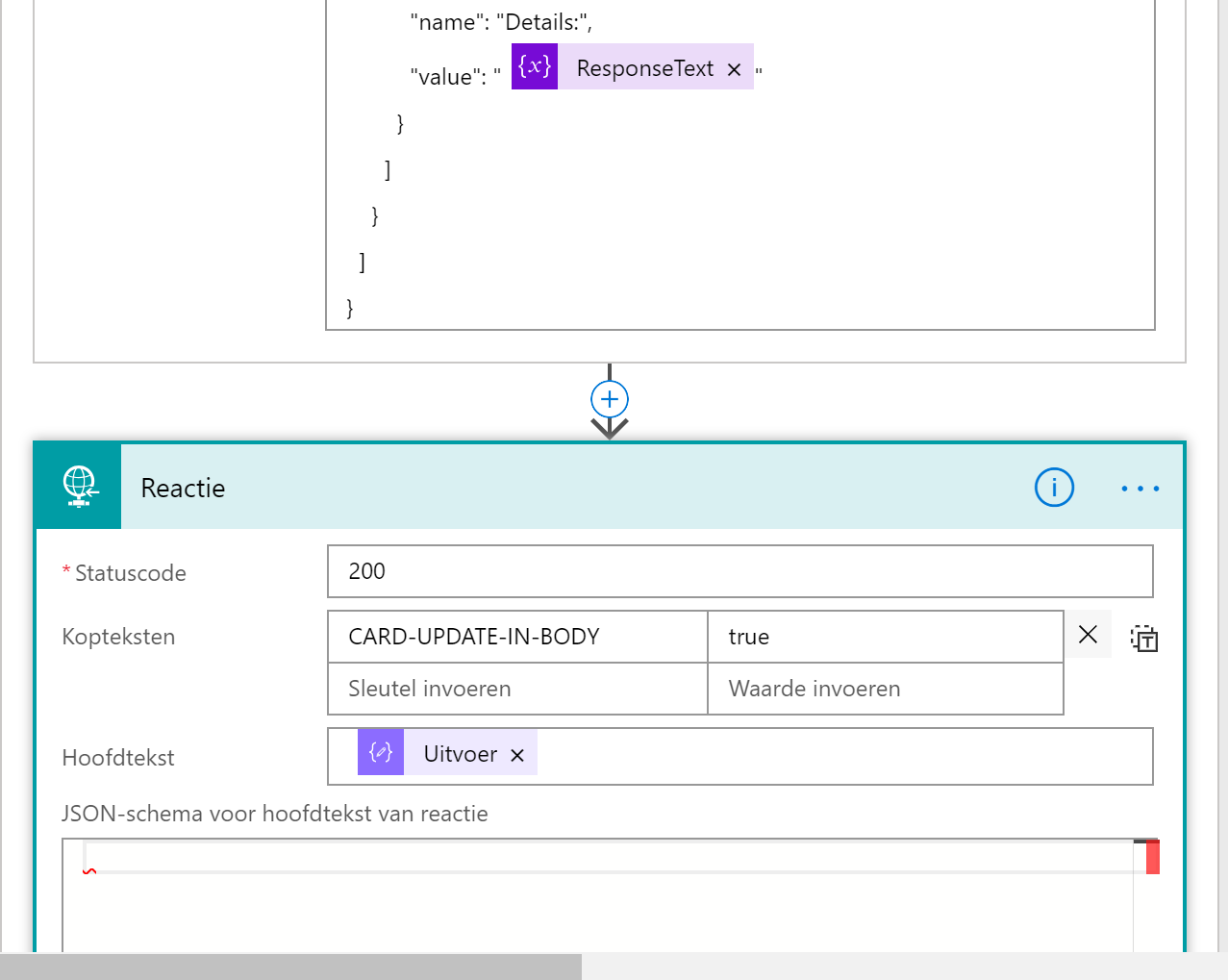Viewport: 1228px width, 980px height.
Task: Open the Reactie action ellipsis menu
Action: click(x=1140, y=489)
